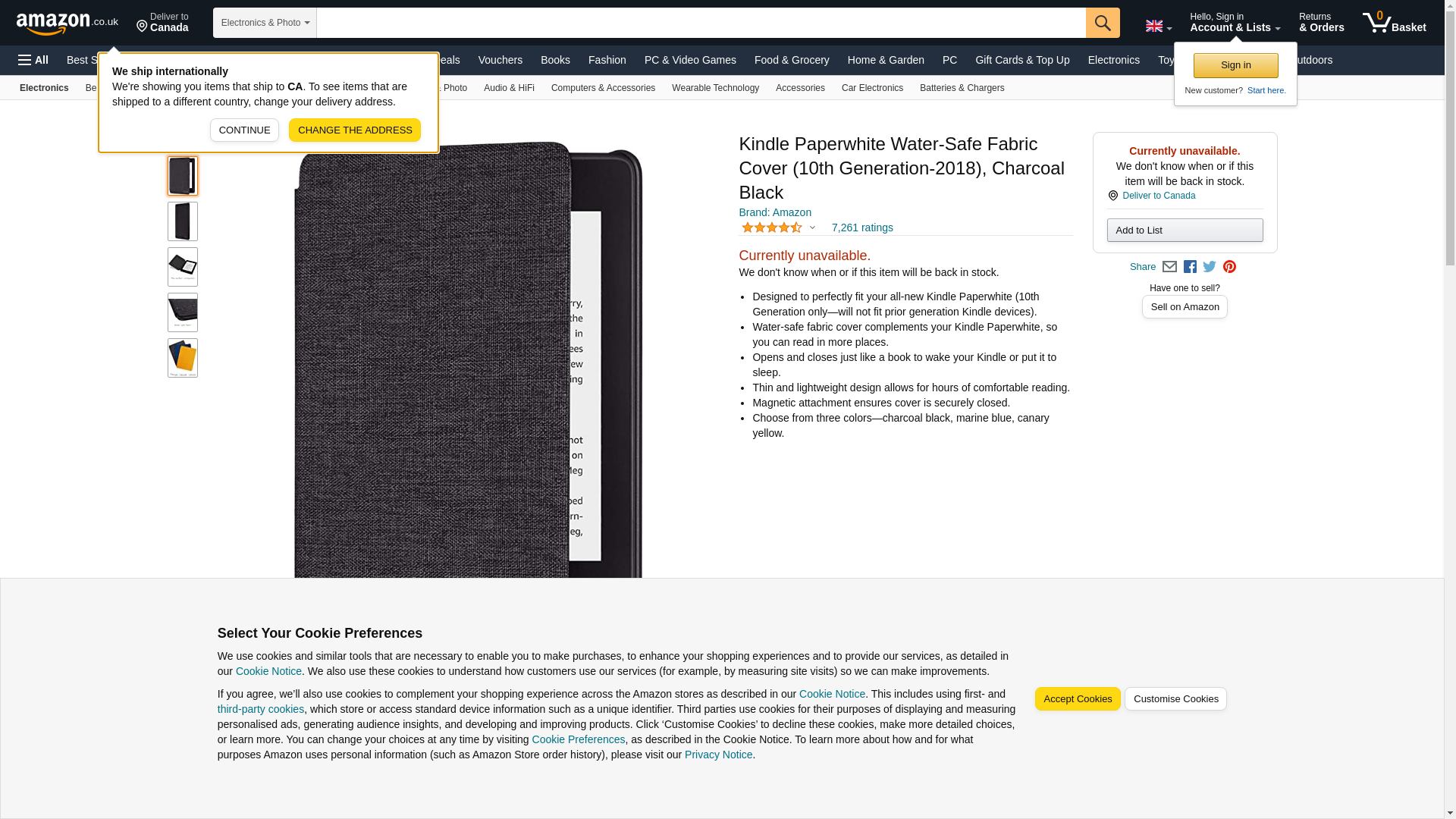1456x819 pixels.
Task: Focus the Amazon search text field
Action: (x=701, y=23)
